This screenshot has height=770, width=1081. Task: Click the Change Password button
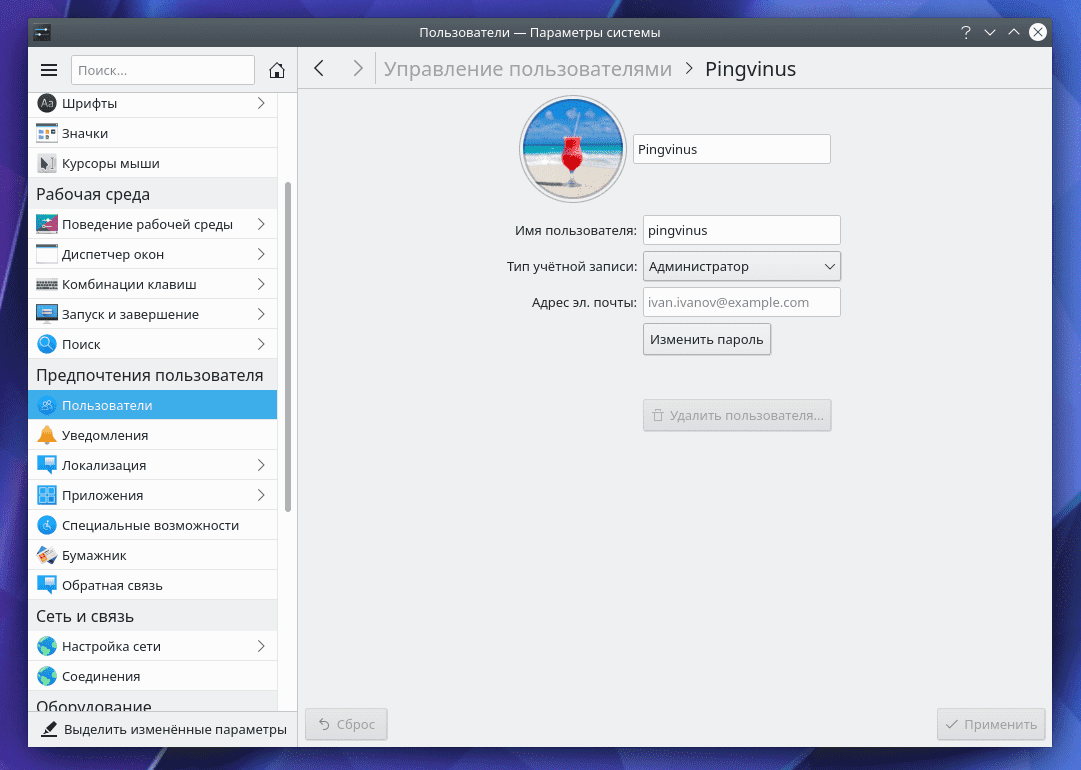point(706,339)
